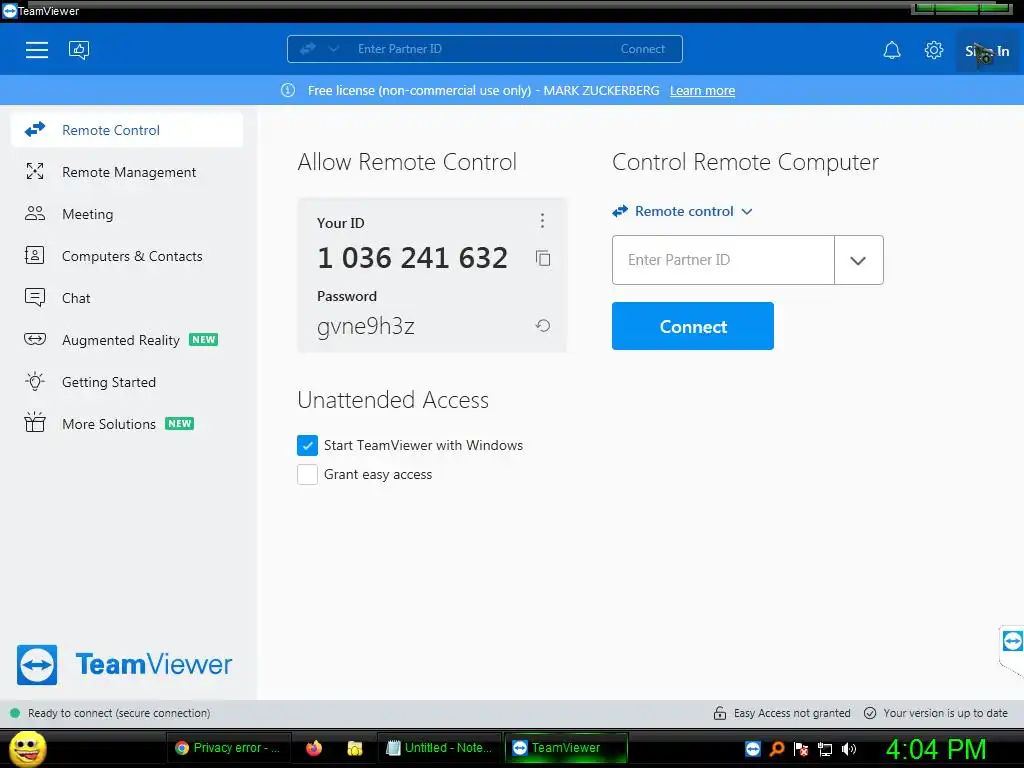
Task: Uncheck Start TeamViewer with Windows
Action: pos(307,445)
